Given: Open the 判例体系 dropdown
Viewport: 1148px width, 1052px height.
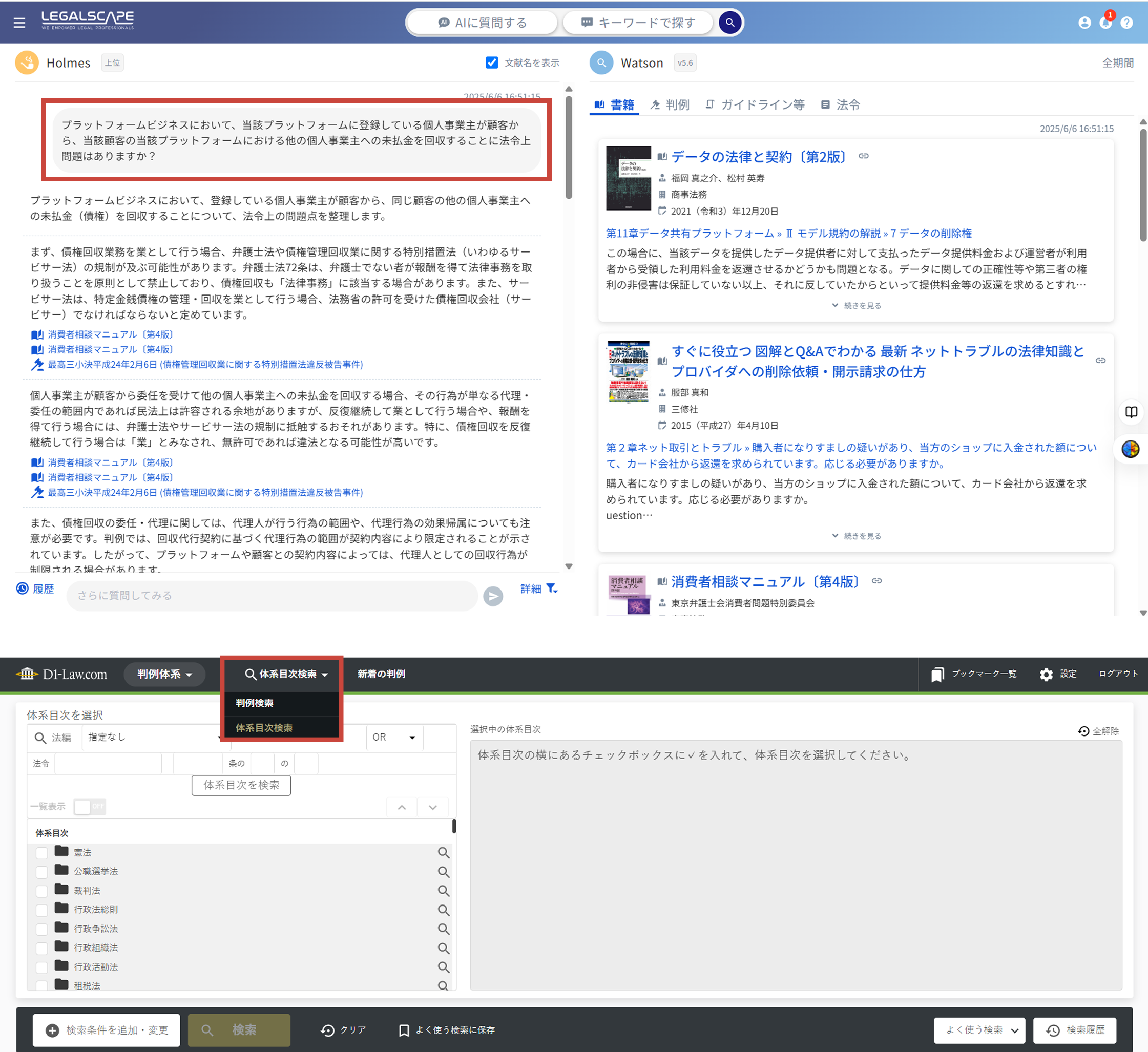Looking at the screenshot, I should click(164, 674).
